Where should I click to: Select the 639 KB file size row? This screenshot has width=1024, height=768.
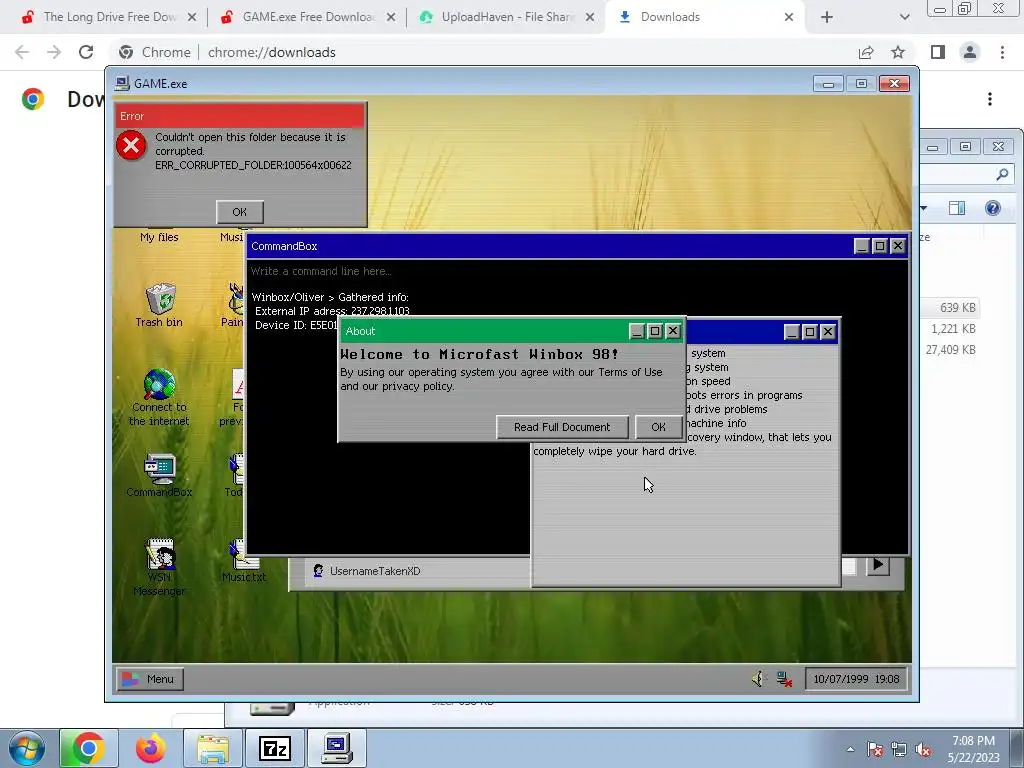pos(957,308)
